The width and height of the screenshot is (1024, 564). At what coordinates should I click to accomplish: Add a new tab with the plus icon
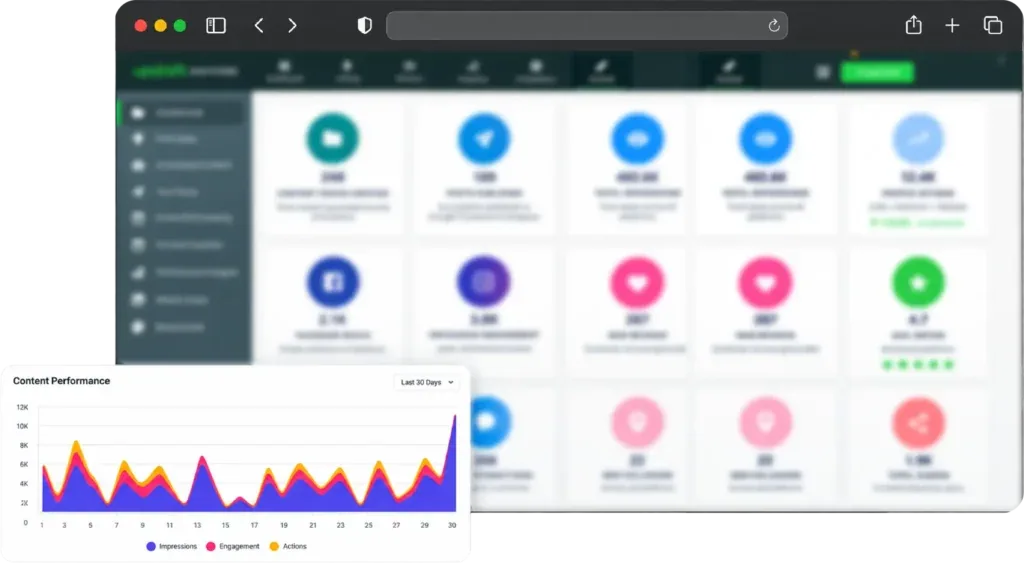(x=952, y=25)
